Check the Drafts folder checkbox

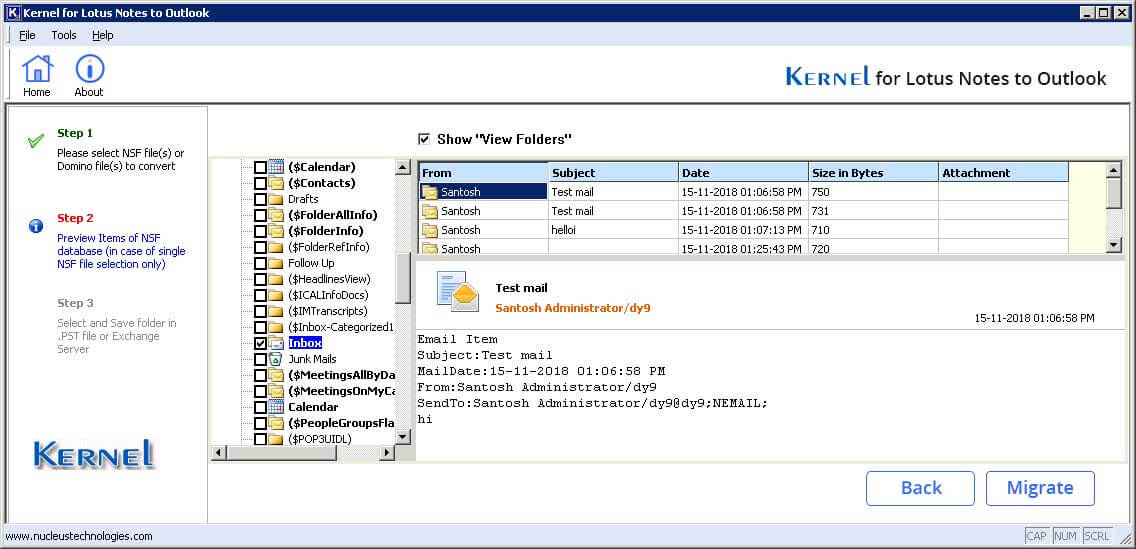click(260, 199)
